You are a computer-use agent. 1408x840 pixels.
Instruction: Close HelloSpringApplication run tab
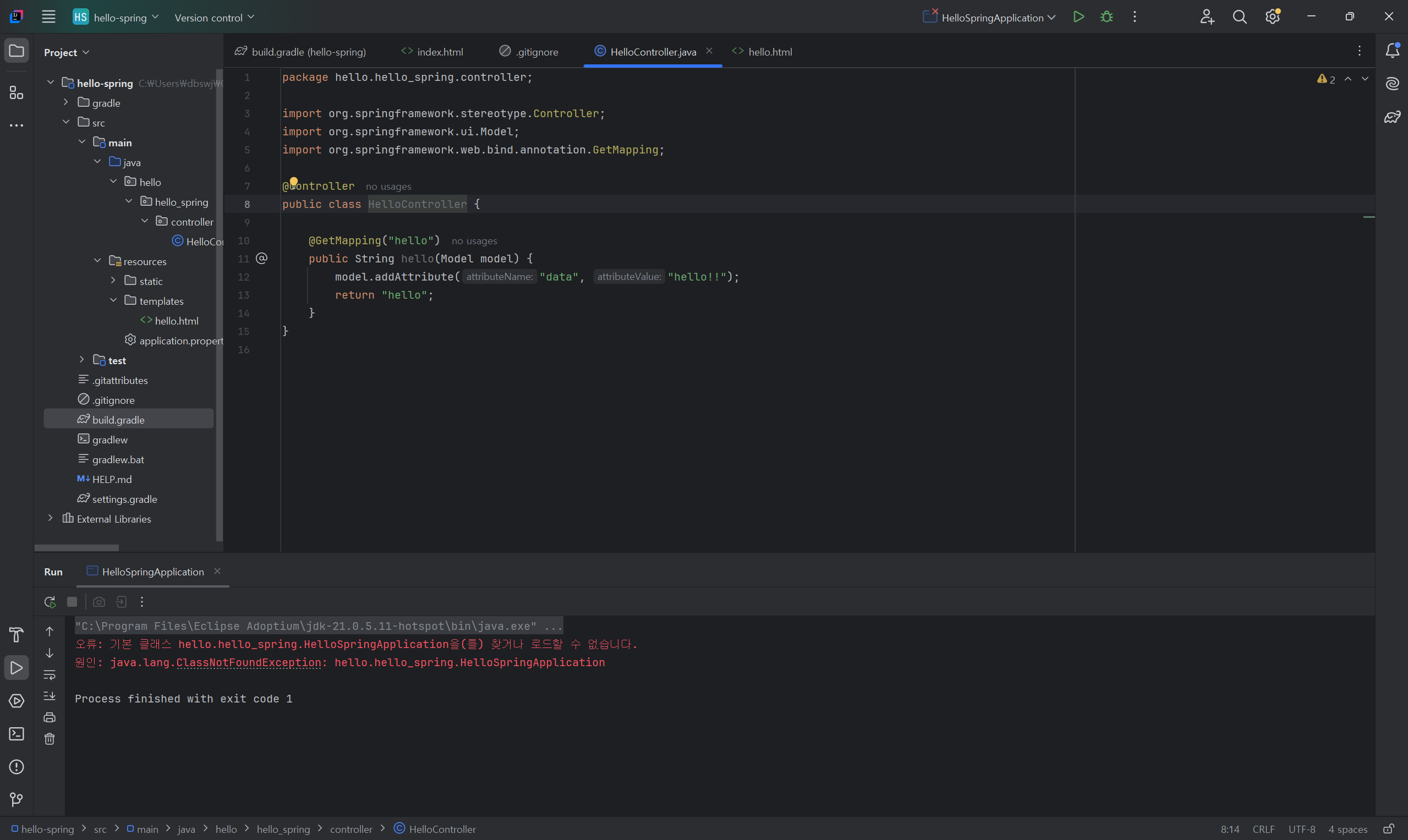click(x=217, y=571)
